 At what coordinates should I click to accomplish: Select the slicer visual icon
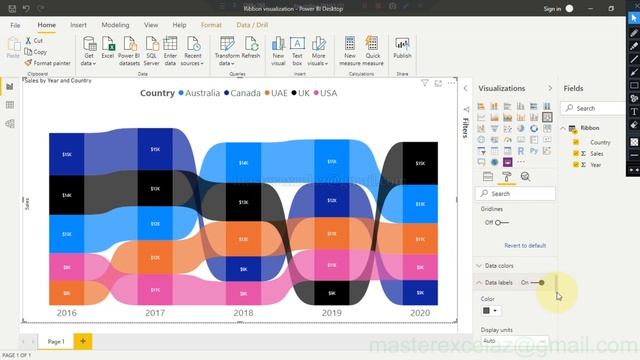click(481, 151)
